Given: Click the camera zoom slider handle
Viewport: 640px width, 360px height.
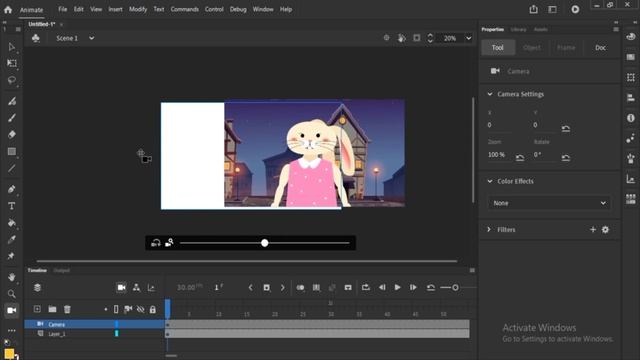Looking at the screenshot, I should point(264,243).
